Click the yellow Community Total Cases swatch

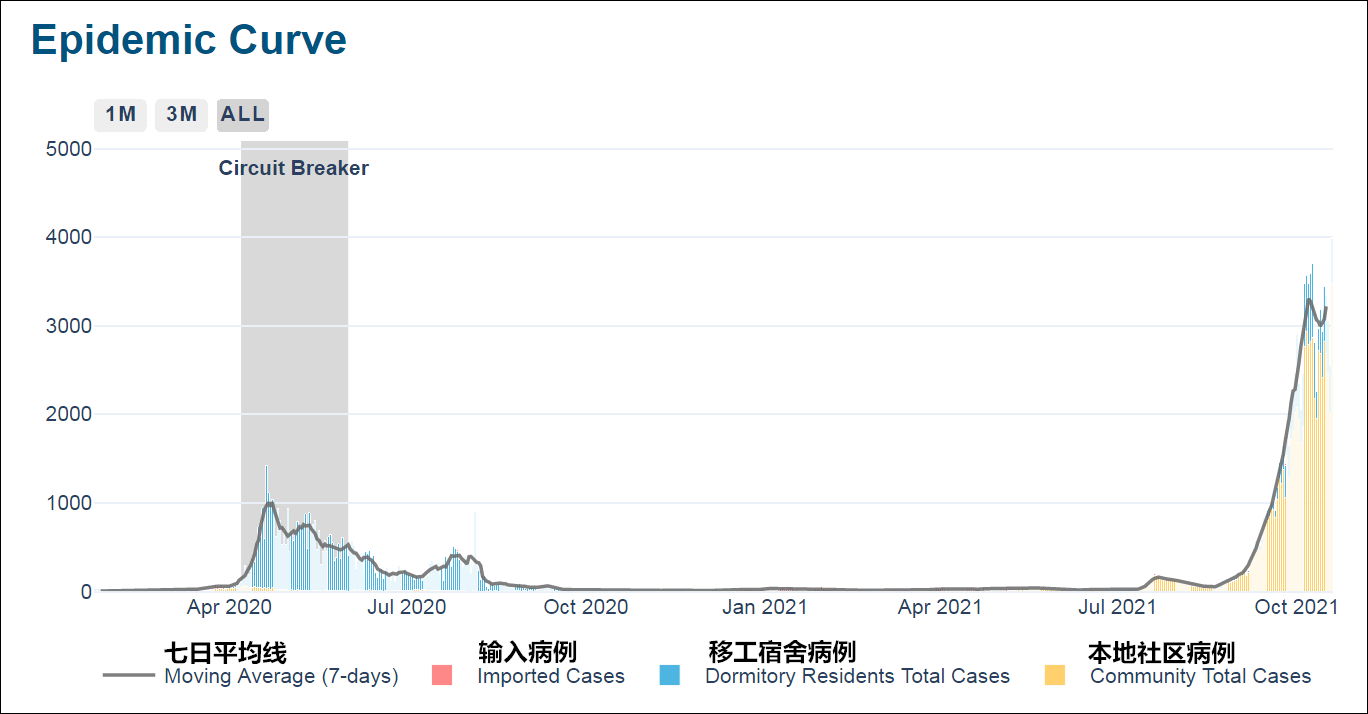tap(1055, 676)
